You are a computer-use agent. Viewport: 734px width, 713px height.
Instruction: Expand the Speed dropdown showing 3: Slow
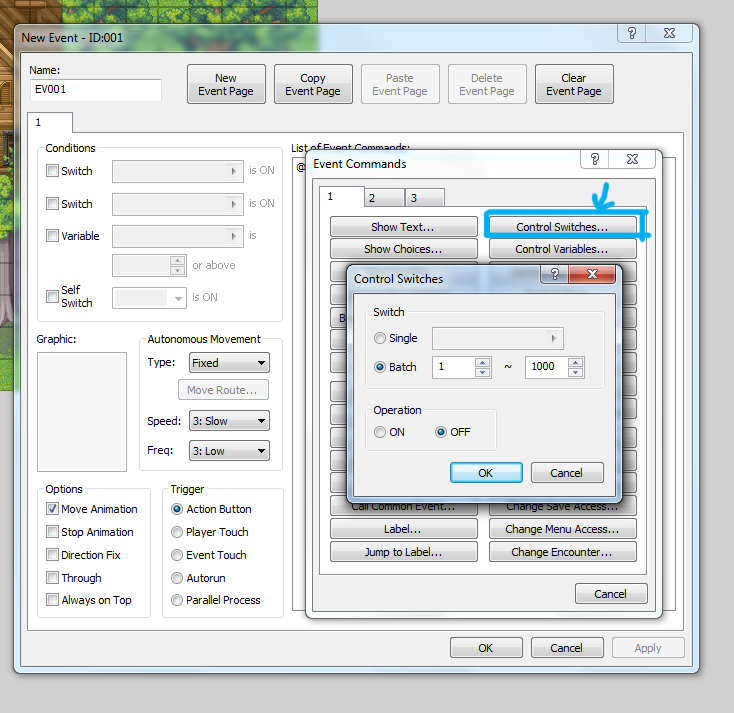tap(229, 421)
